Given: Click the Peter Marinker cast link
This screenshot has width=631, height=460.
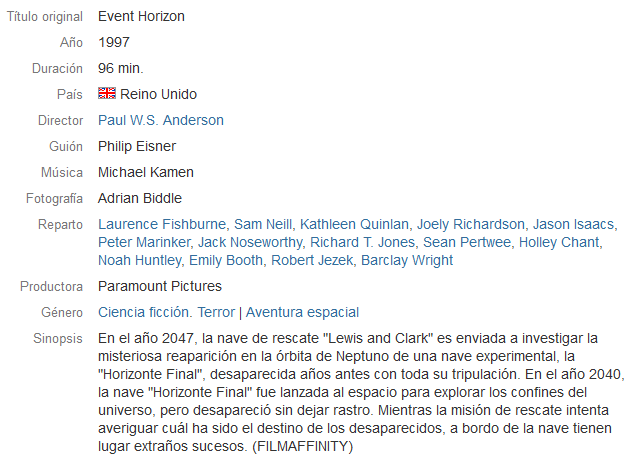Looking at the screenshot, I should (x=144, y=242).
